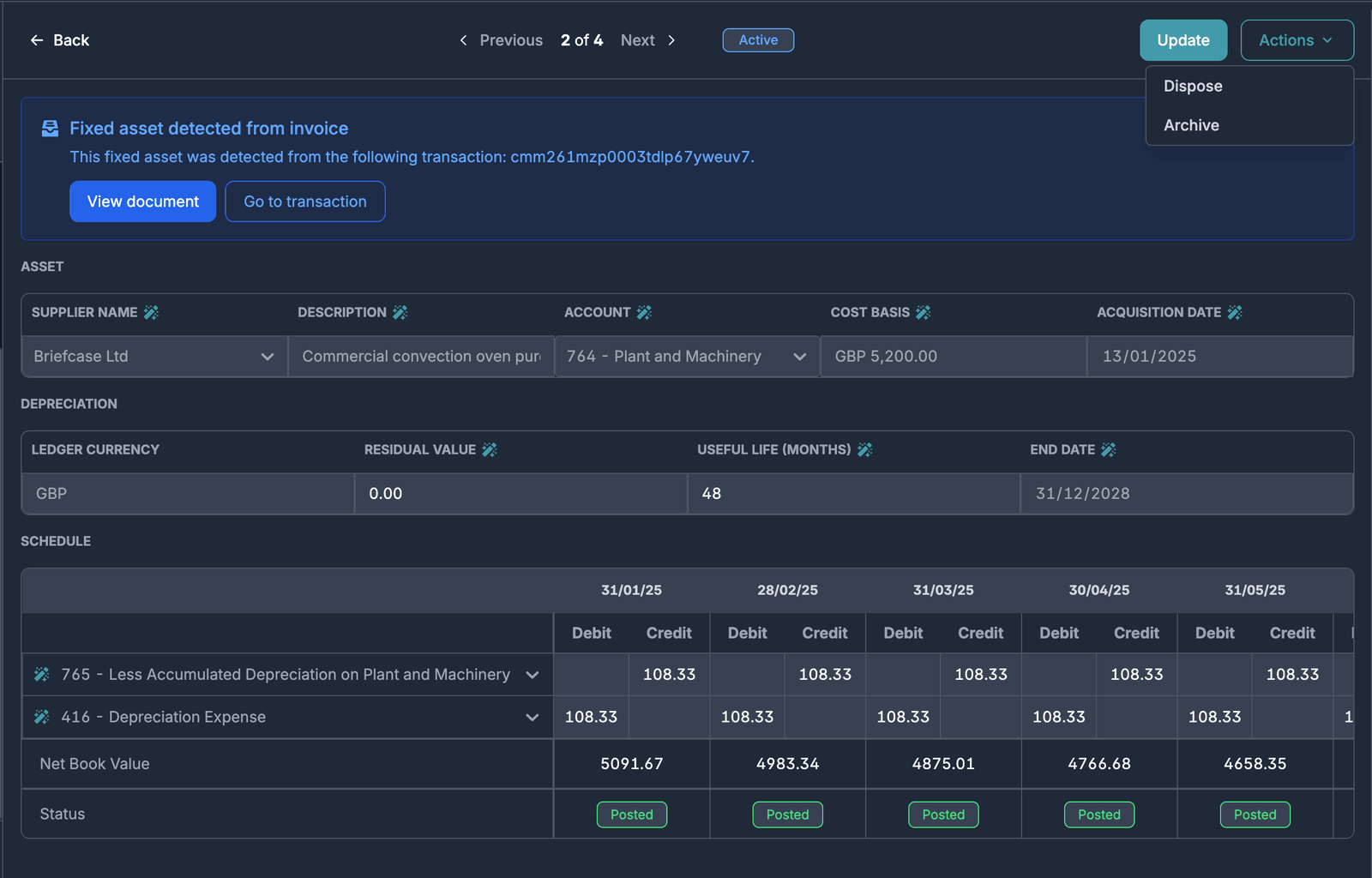The height and width of the screenshot is (878, 1372).
Task: Click the Previous chevron icon
Action: [x=463, y=40]
